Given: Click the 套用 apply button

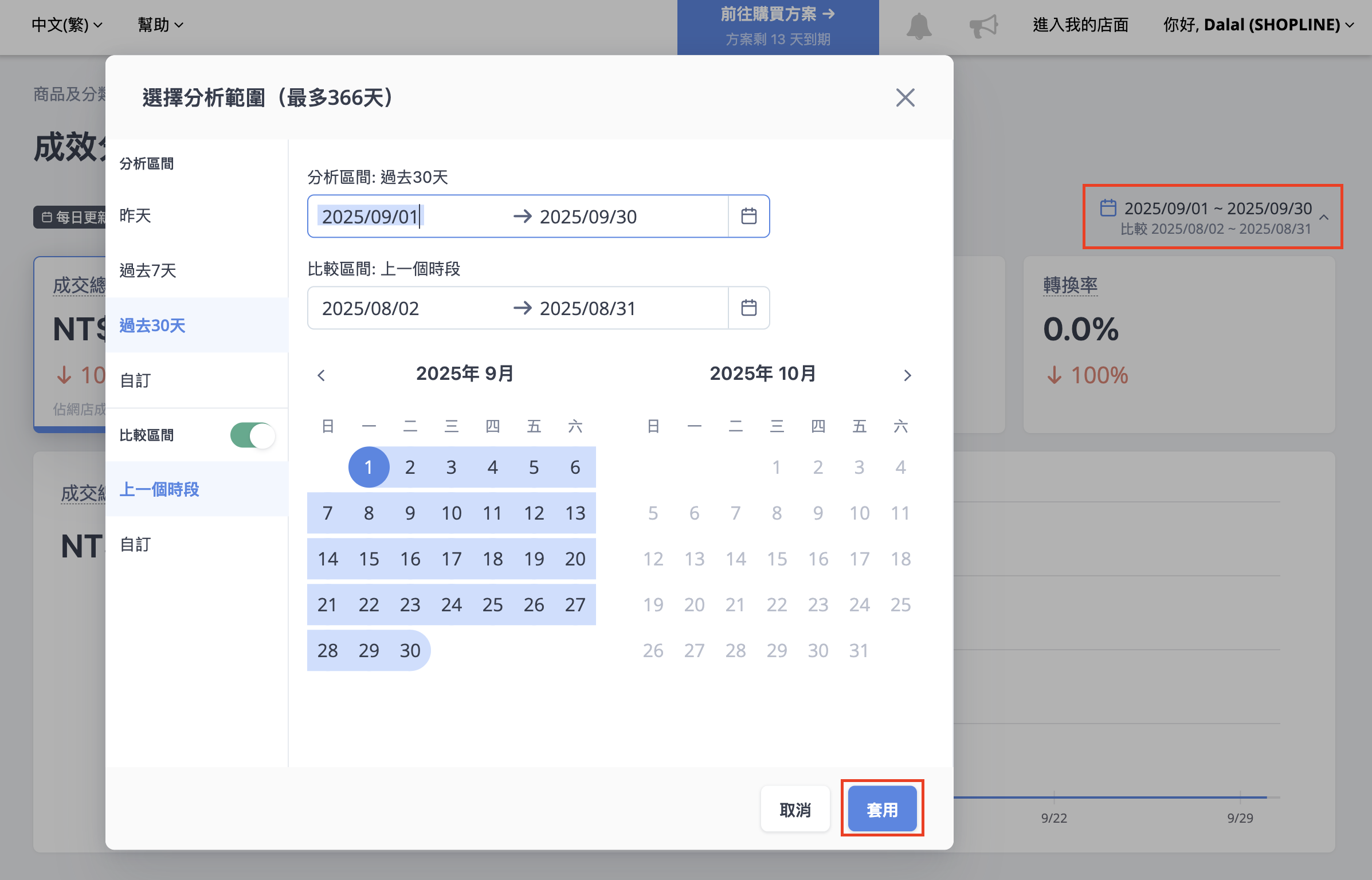Looking at the screenshot, I should pos(882,809).
